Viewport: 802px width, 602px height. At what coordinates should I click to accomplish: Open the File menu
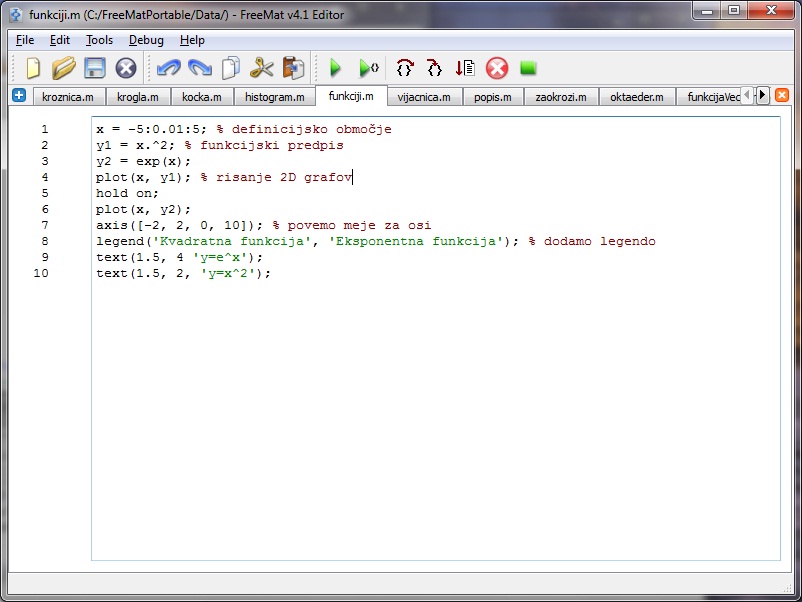[25, 40]
